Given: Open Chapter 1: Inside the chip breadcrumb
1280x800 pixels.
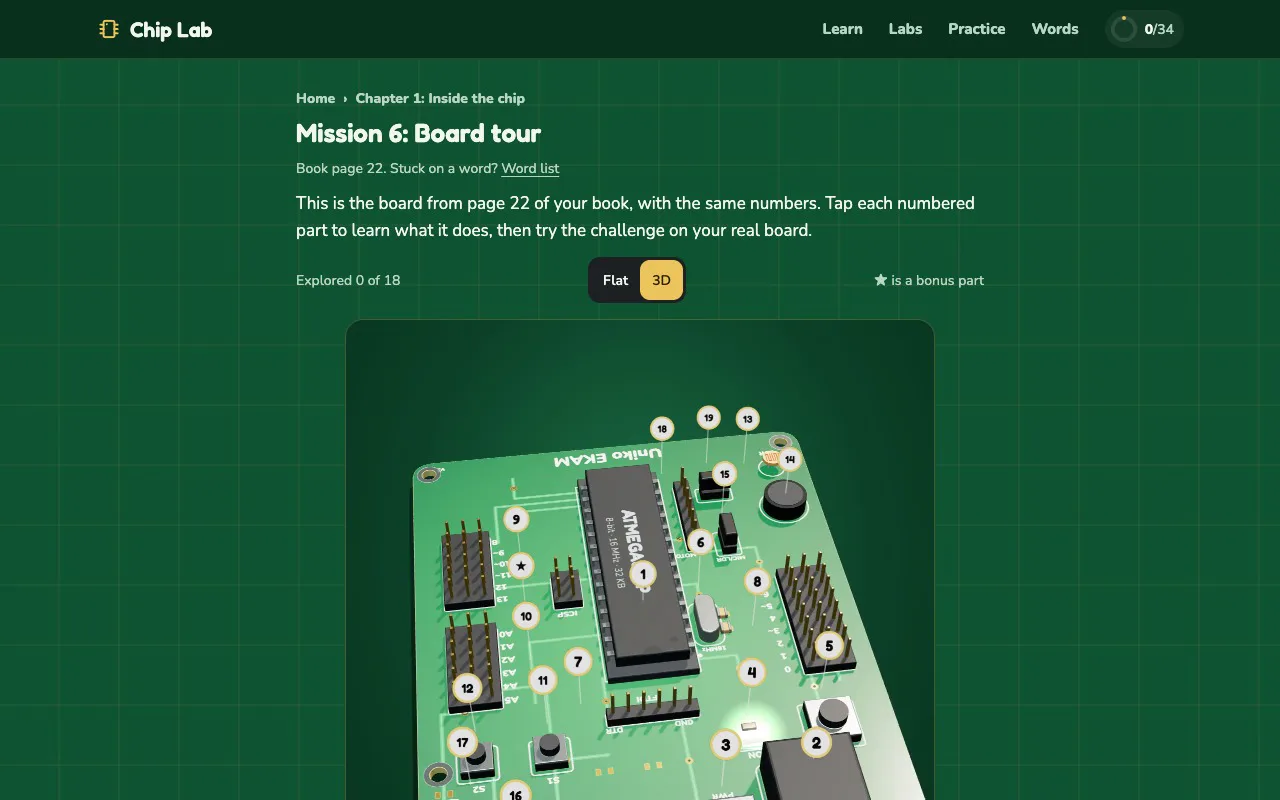Looking at the screenshot, I should [440, 98].
